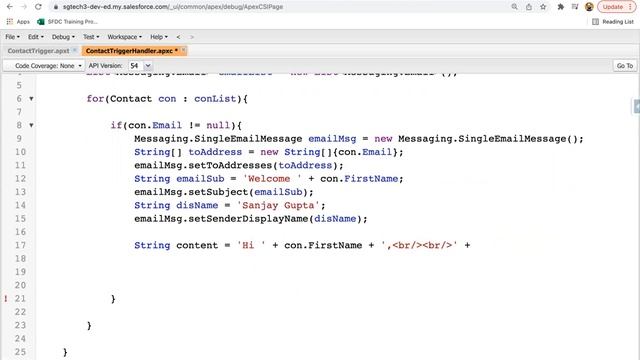Open the Reading List
This screenshot has width=640, height=360.
613,22
